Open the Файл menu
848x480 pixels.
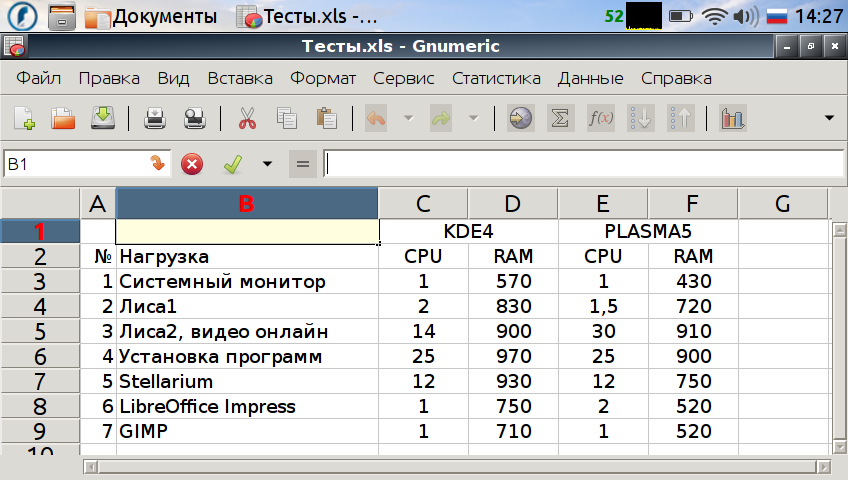(38, 78)
